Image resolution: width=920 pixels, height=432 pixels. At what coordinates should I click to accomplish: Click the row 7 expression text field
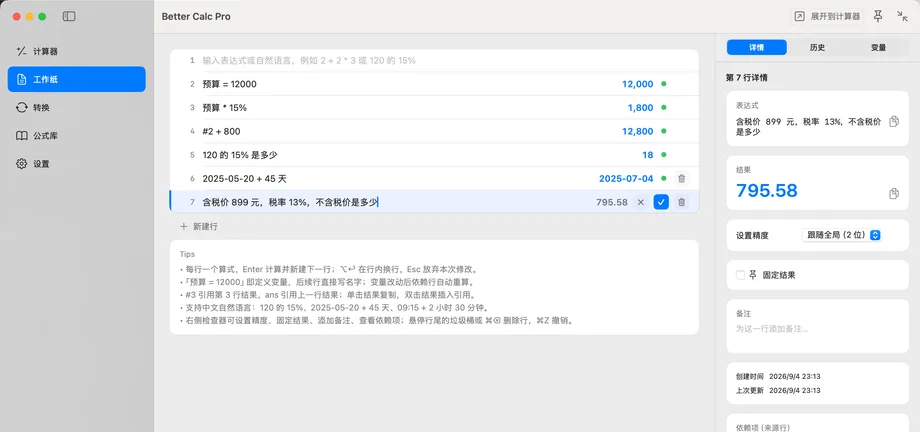point(393,202)
